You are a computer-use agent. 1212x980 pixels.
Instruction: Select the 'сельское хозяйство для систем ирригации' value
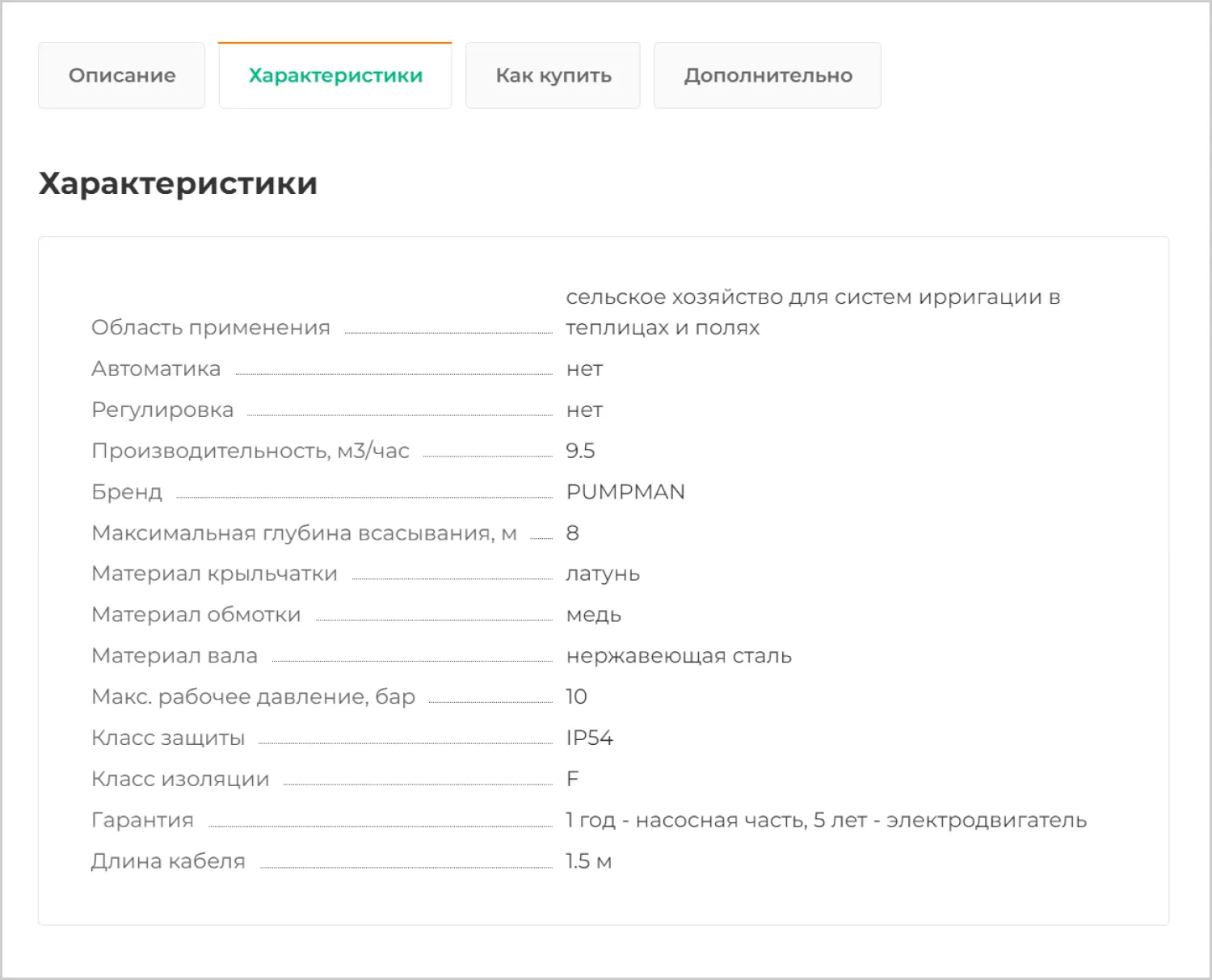click(813, 312)
